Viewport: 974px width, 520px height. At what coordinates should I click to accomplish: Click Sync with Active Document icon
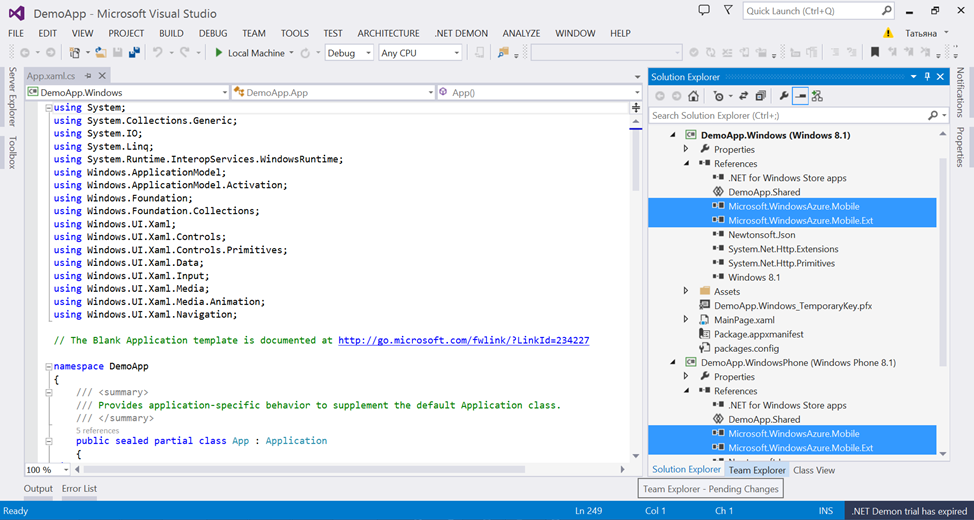coord(743,96)
